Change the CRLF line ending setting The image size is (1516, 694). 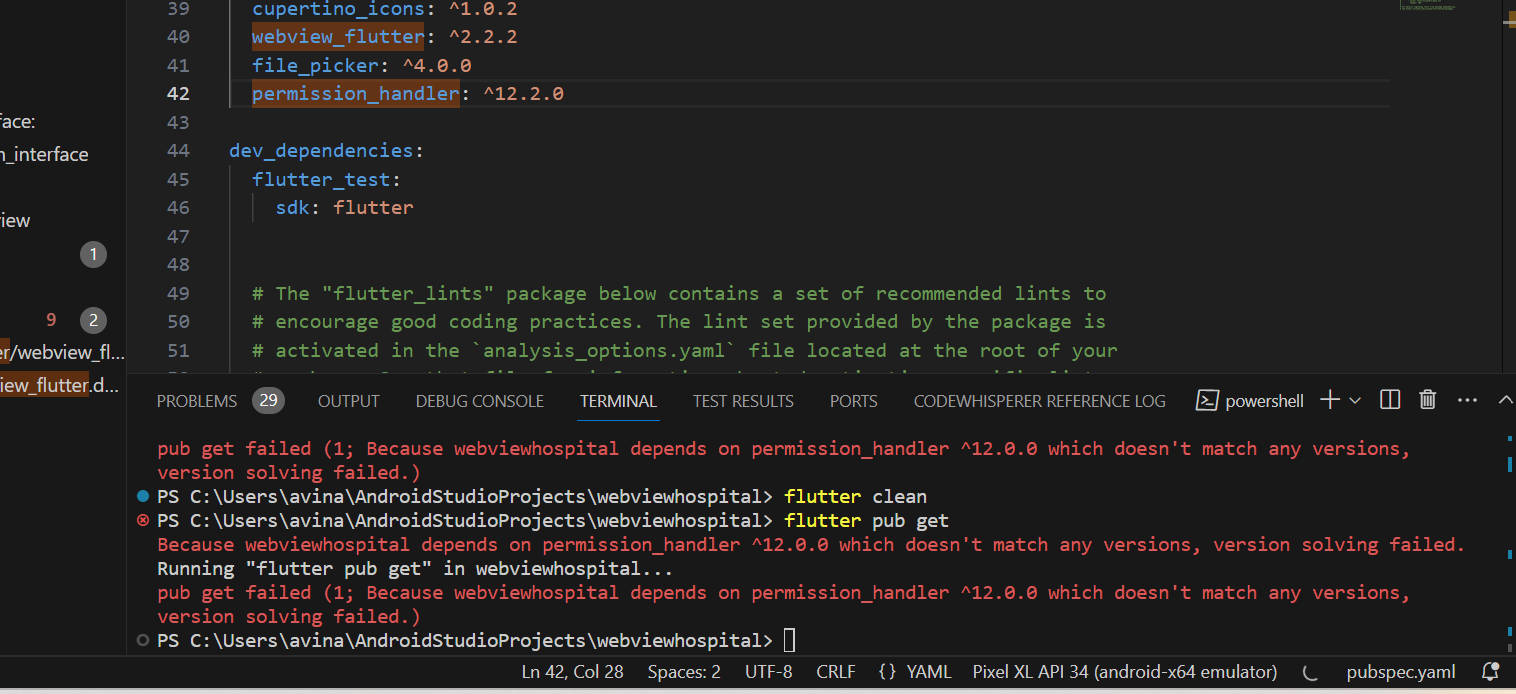(836, 672)
